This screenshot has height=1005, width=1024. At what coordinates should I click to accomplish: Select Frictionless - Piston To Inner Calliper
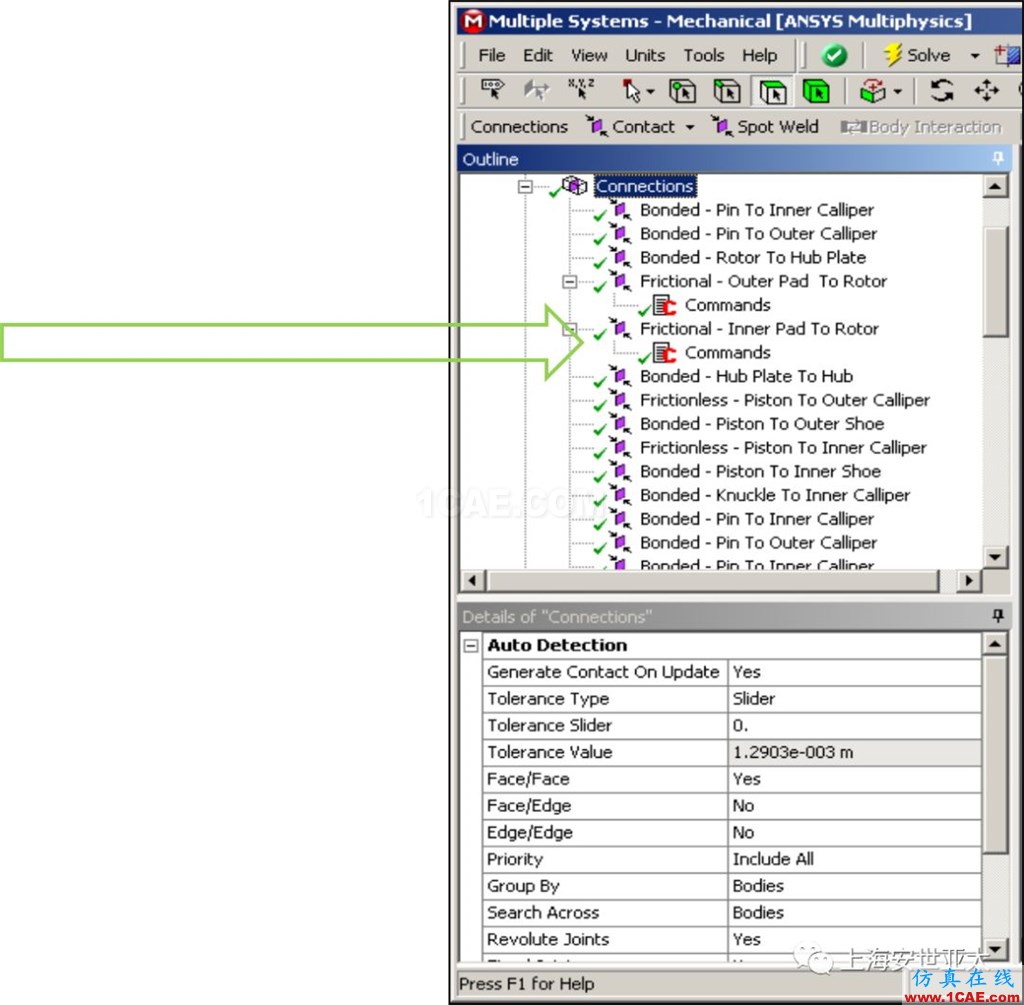783,447
